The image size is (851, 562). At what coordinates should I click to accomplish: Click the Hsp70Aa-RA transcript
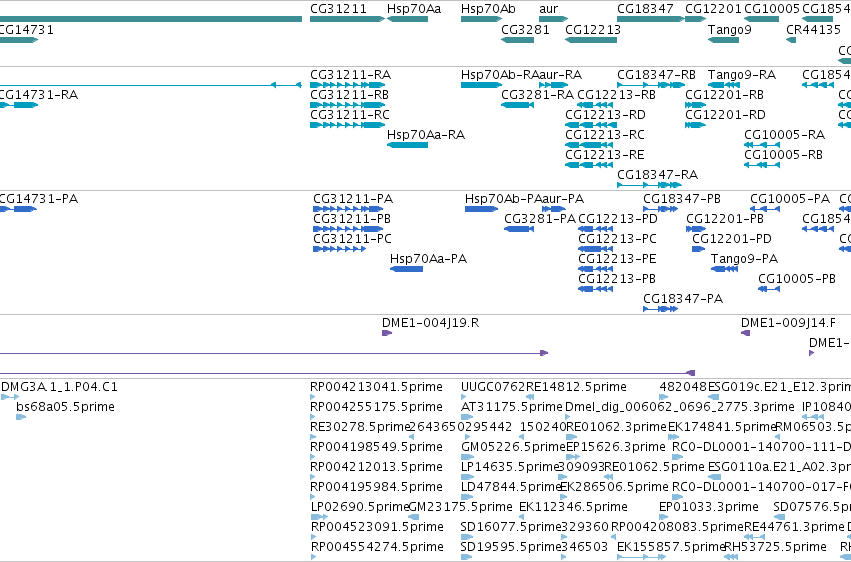408,145
